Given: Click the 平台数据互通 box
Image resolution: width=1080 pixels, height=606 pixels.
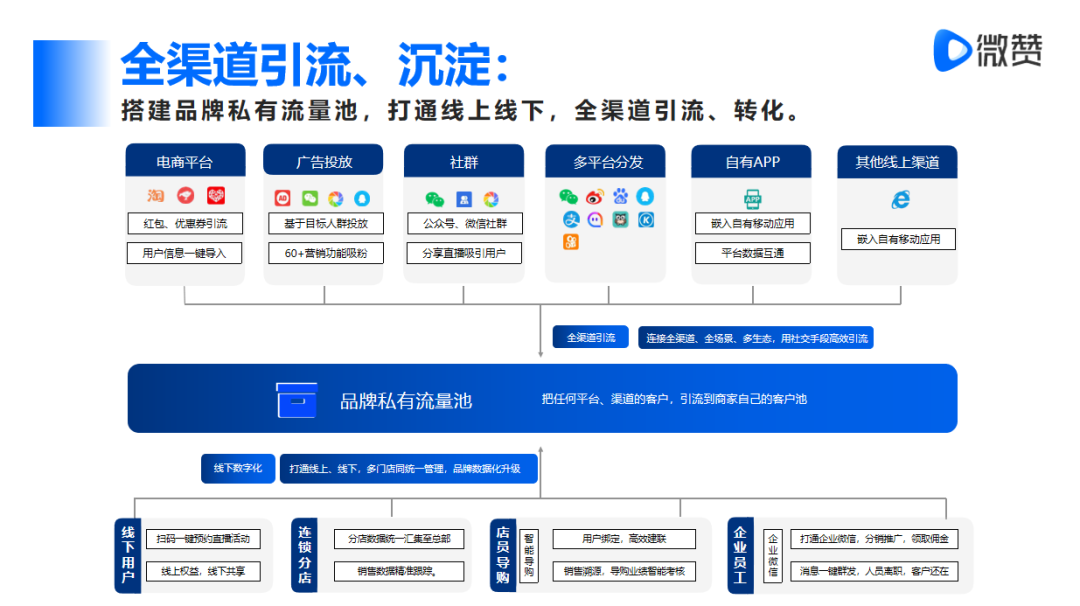Looking at the screenshot, I should click(x=752, y=253).
